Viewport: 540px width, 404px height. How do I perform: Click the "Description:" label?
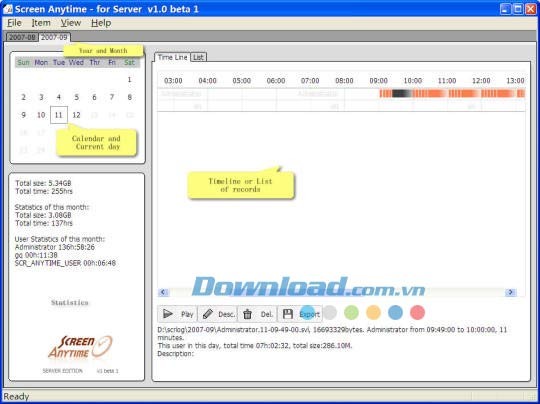coord(176,353)
